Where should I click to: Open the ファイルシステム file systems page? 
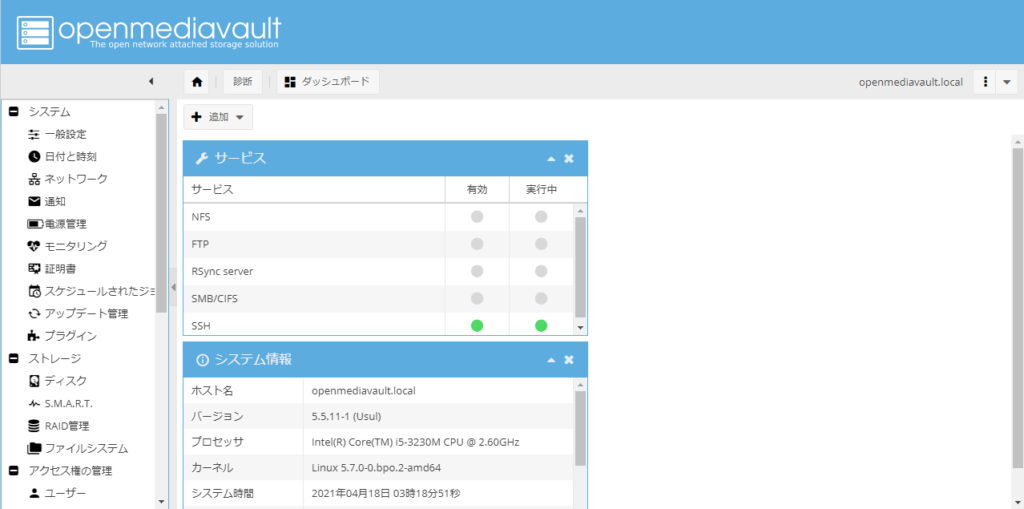85,448
